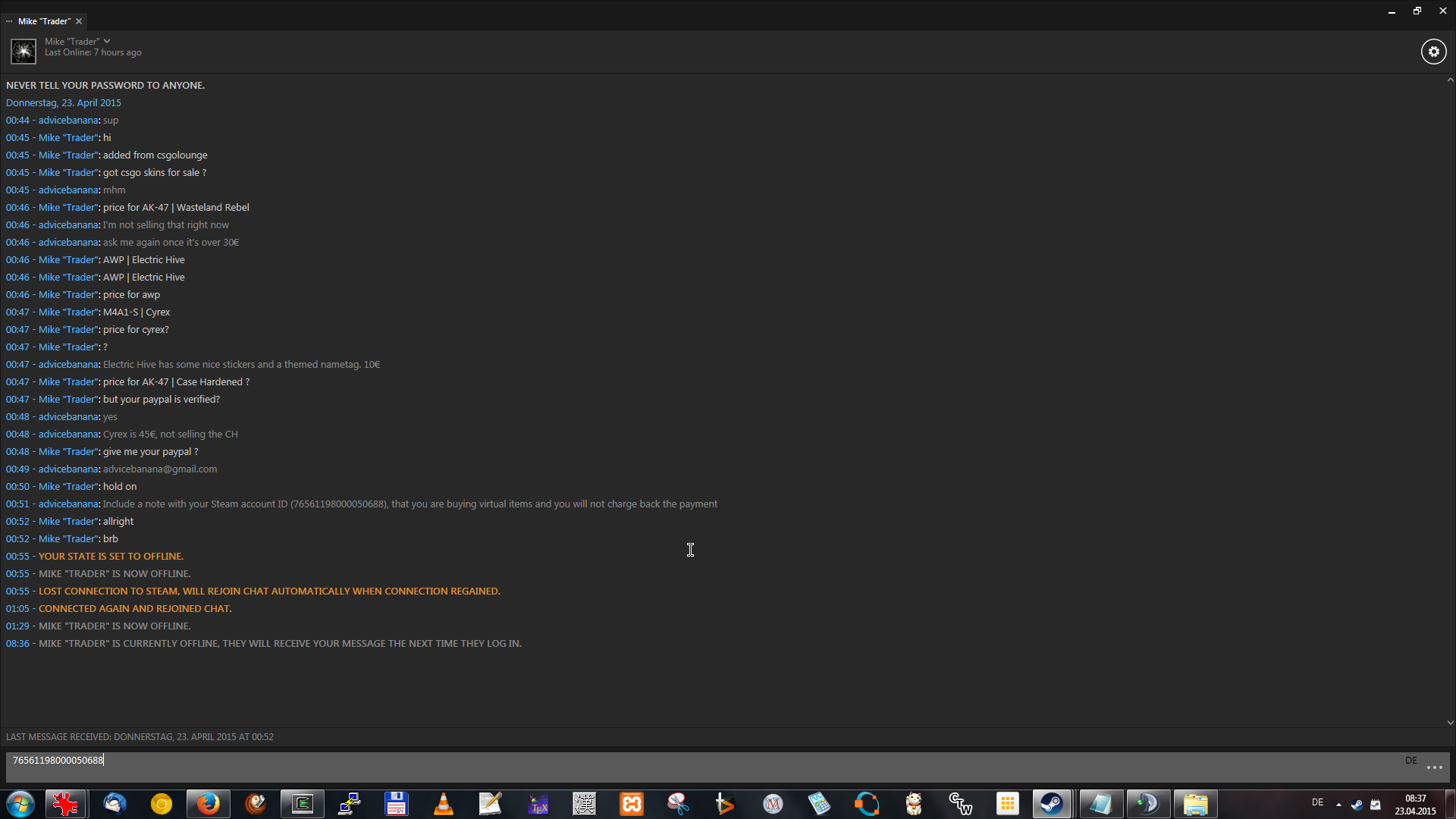
Task: Close the Mike "Trader" chat tab
Action: (79, 21)
